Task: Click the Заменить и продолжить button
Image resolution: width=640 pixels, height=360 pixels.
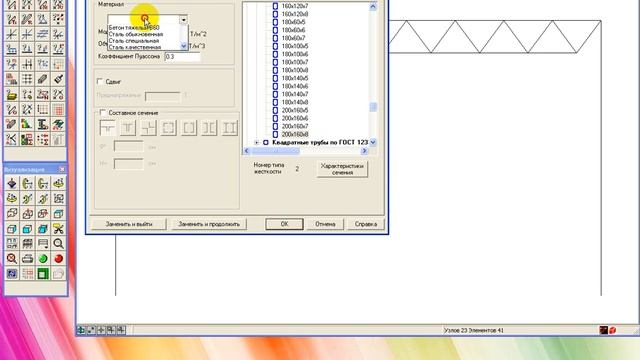Action: [x=209, y=224]
